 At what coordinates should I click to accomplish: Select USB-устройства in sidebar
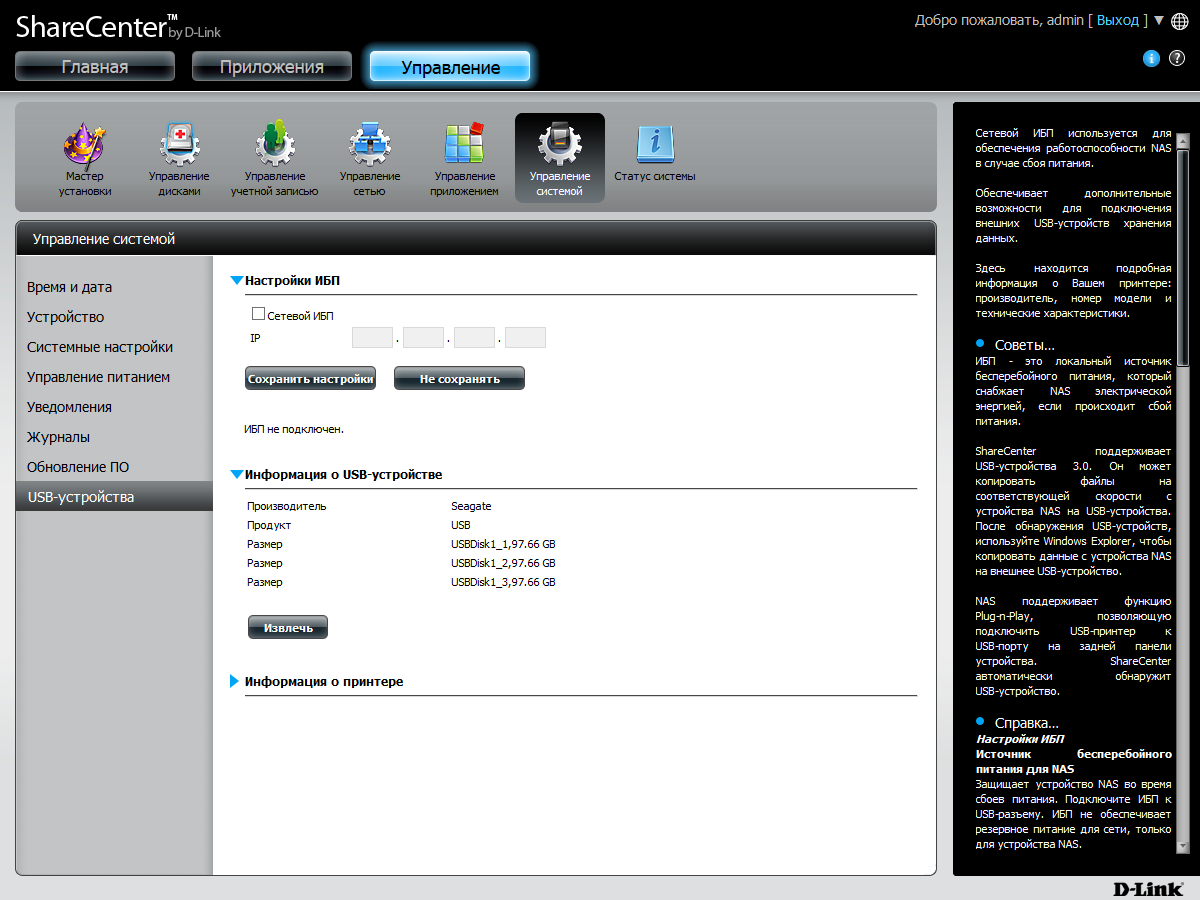click(x=114, y=497)
